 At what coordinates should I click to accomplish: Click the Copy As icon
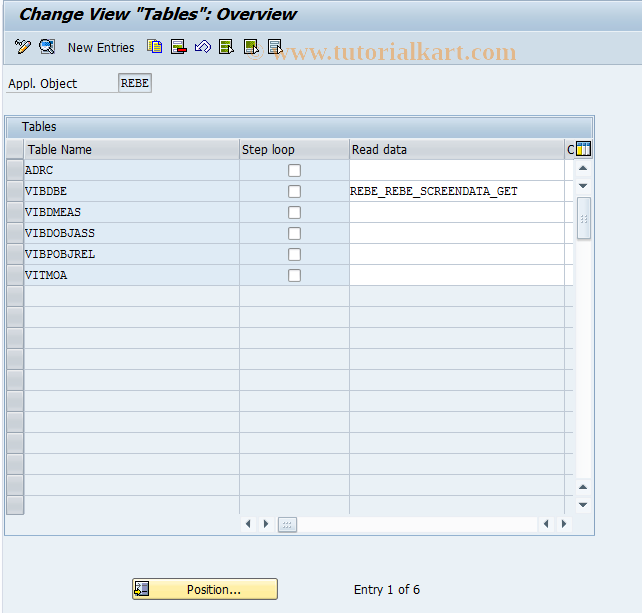coord(154,47)
